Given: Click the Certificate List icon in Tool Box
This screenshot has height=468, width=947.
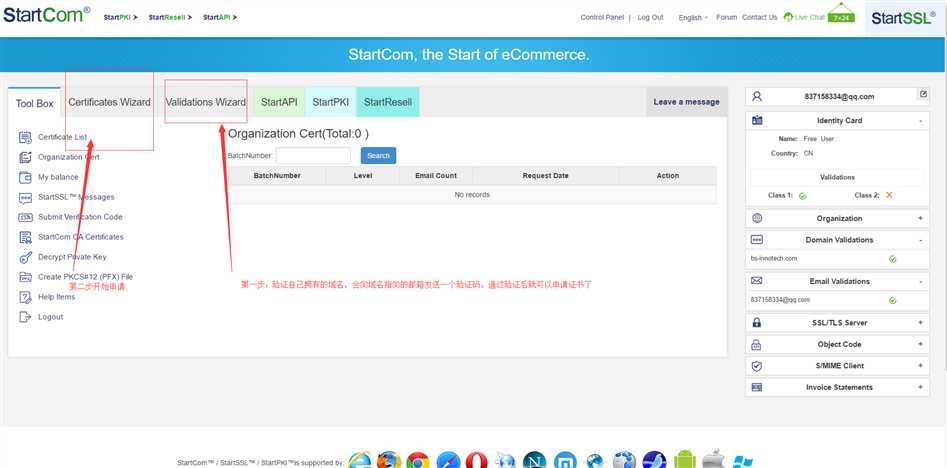Looking at the screenshot, I should tap(25, 137).
